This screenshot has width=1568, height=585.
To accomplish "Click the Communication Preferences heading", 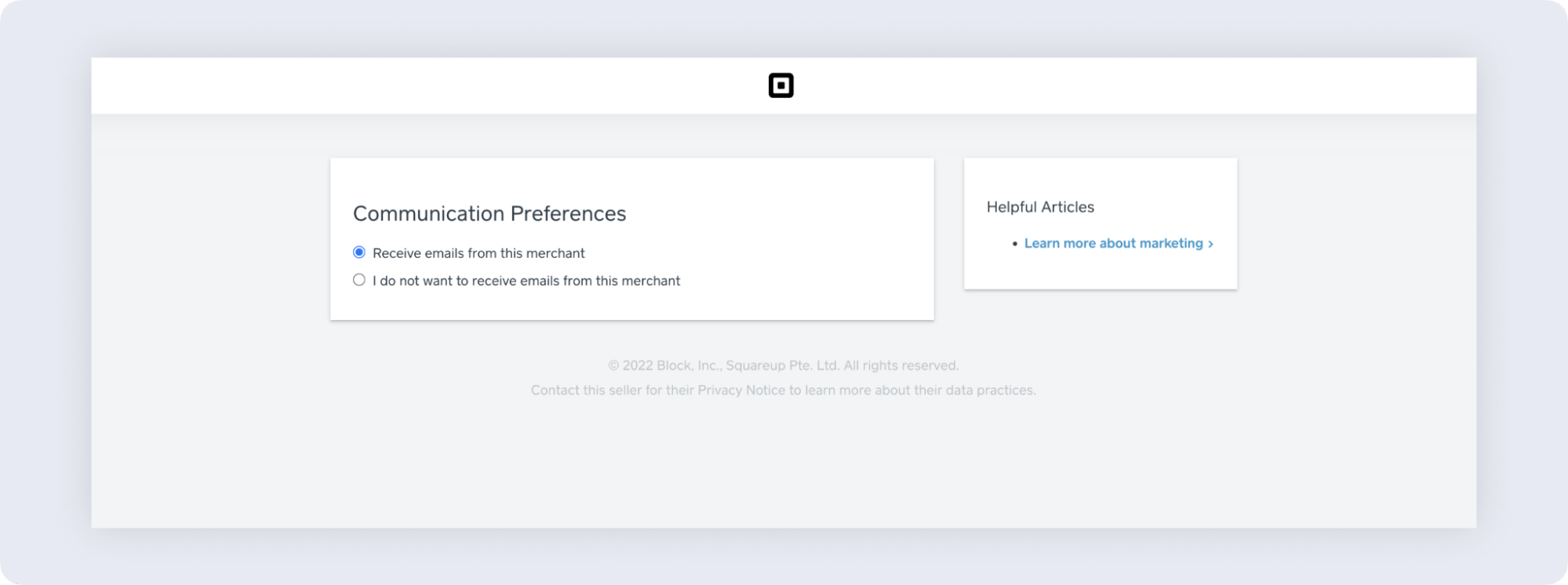I will coord(489,214).
